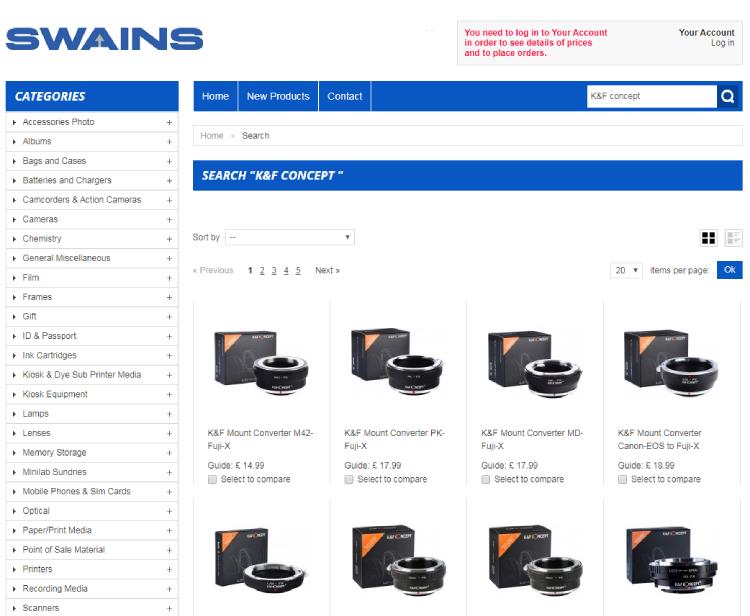Click the Log in link
The width and height of the screenshot is (750, 616).
tap(722, 43)
